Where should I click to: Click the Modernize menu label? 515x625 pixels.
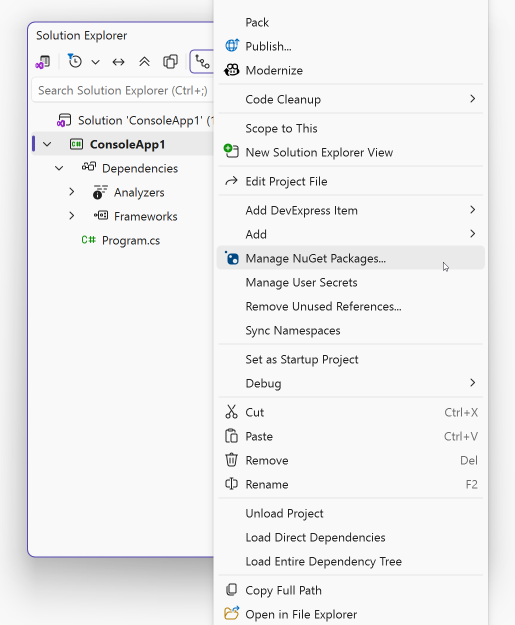(274, 71)
